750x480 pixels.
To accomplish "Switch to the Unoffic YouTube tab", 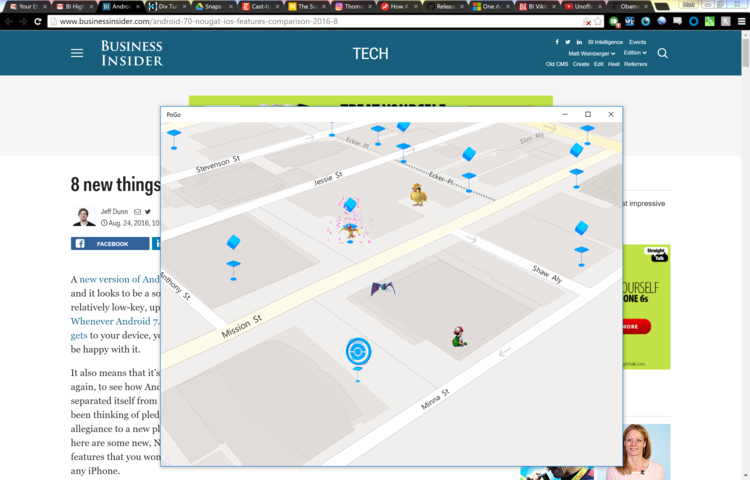I will pyautogui.click(x=585, y=7).
